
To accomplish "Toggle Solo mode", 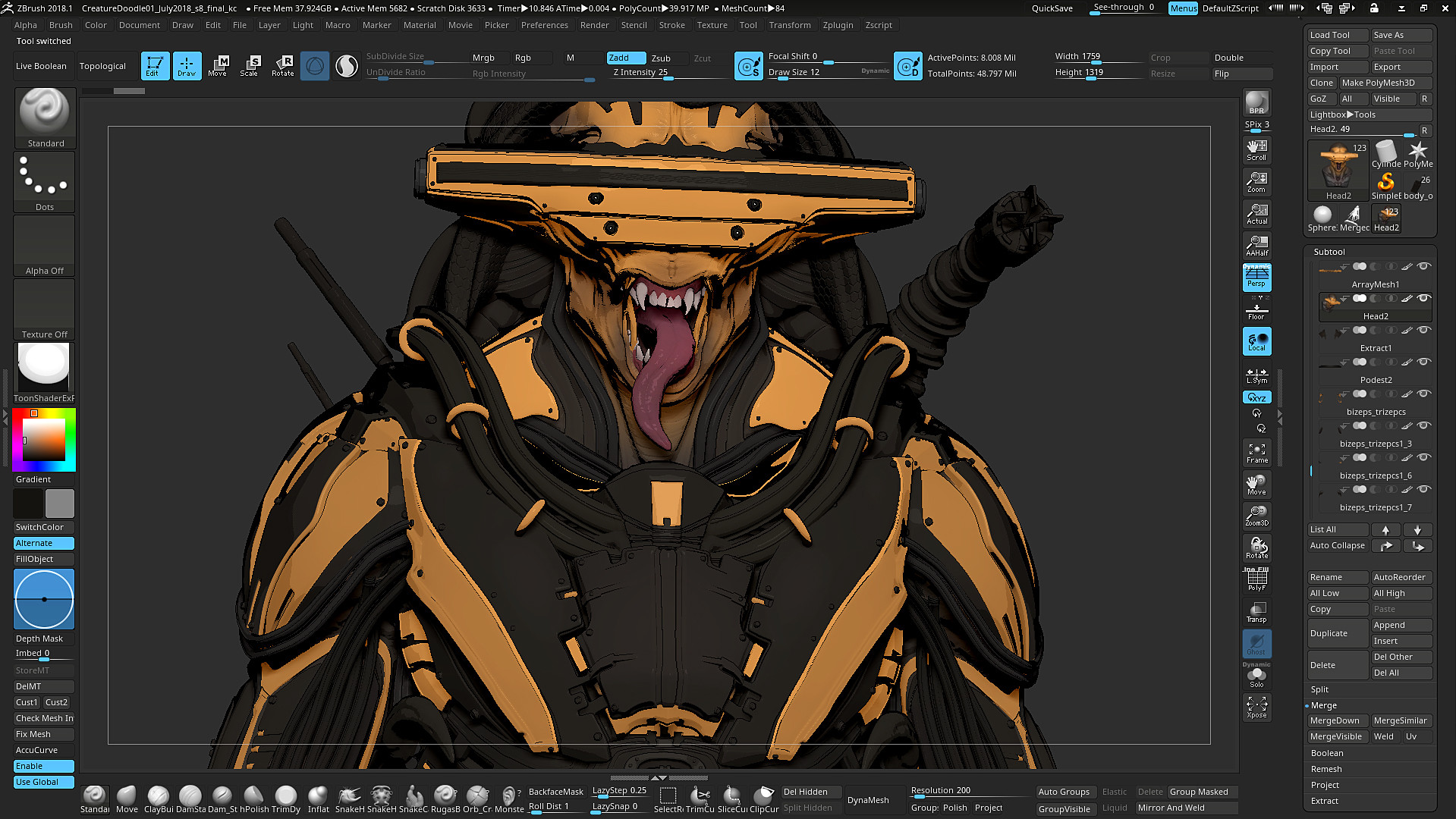I will pos(1256,677).
